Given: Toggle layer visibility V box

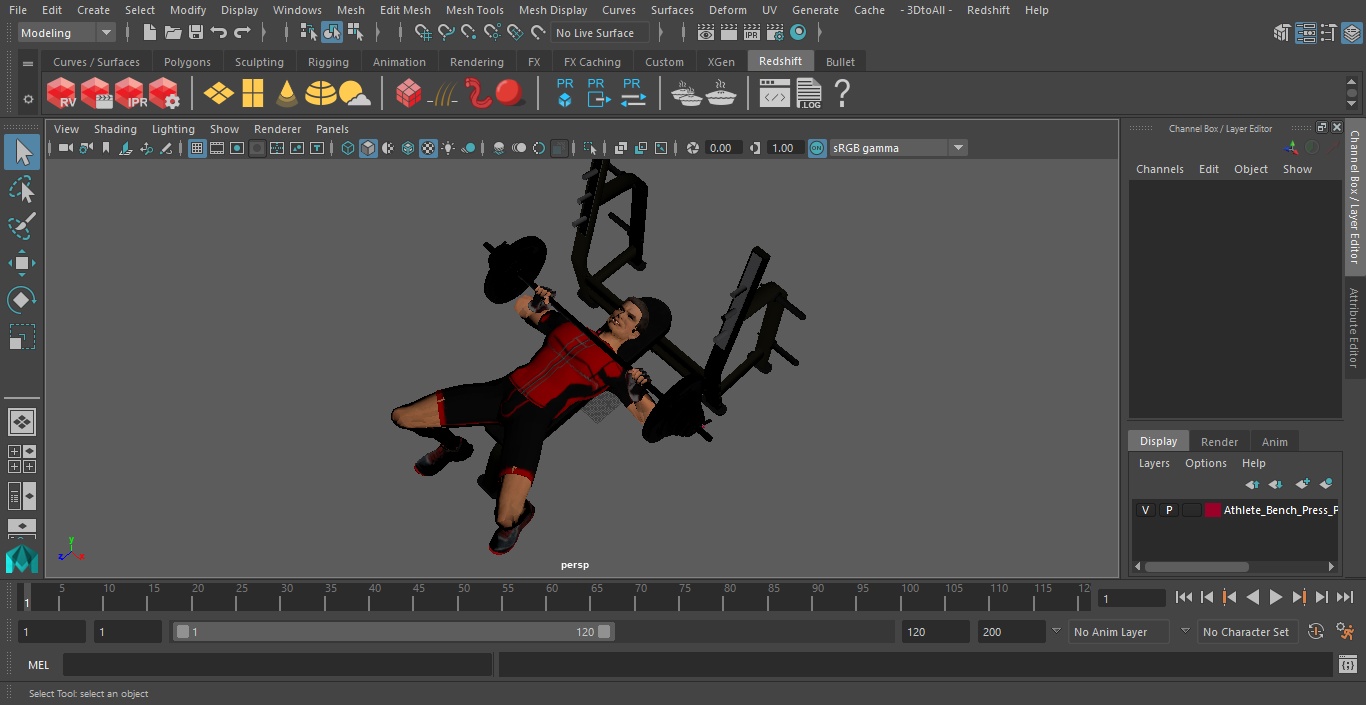Looking at the screenshot, I should pyautogui.click(x=1145, y=510).
